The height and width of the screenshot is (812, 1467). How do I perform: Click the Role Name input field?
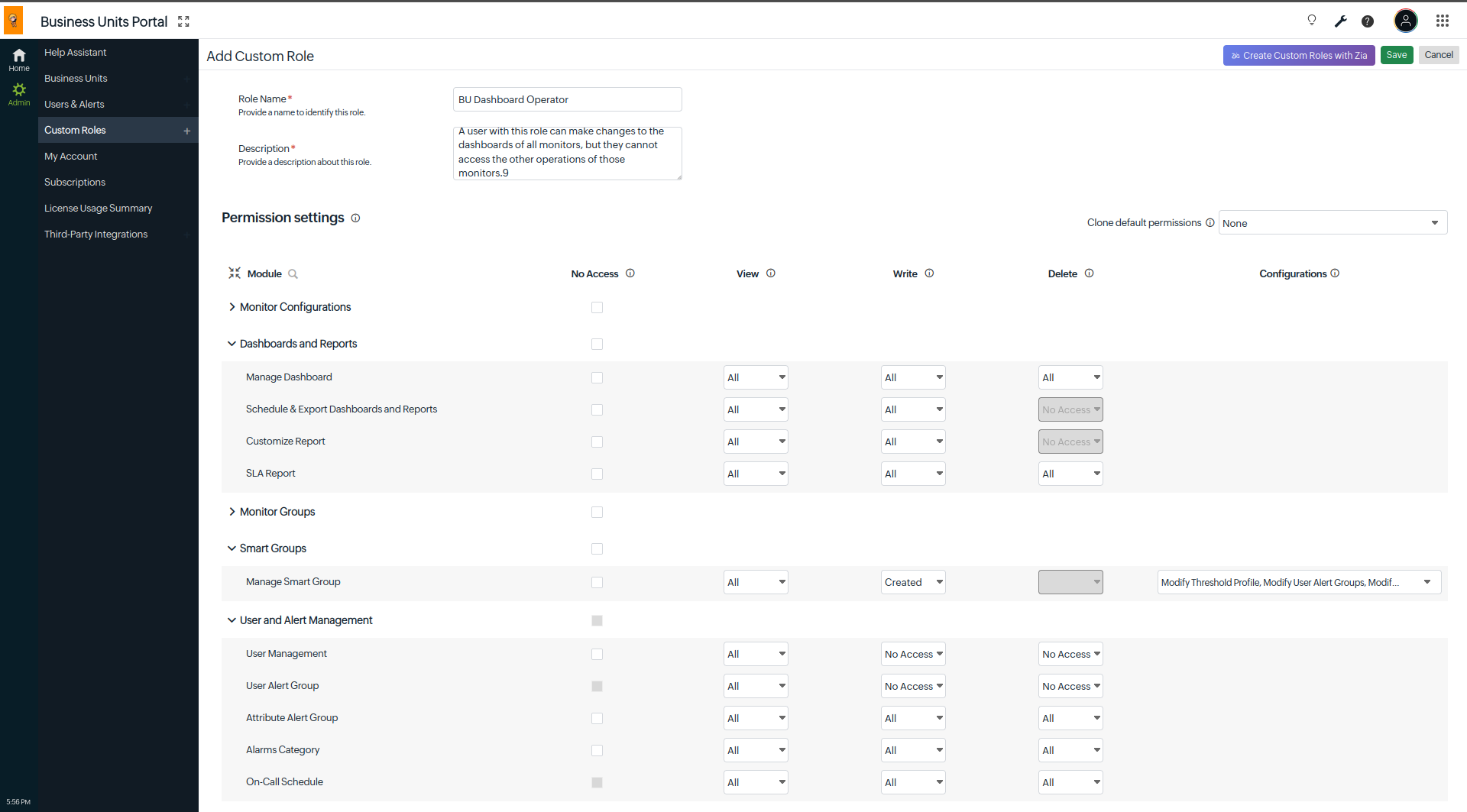567,99
